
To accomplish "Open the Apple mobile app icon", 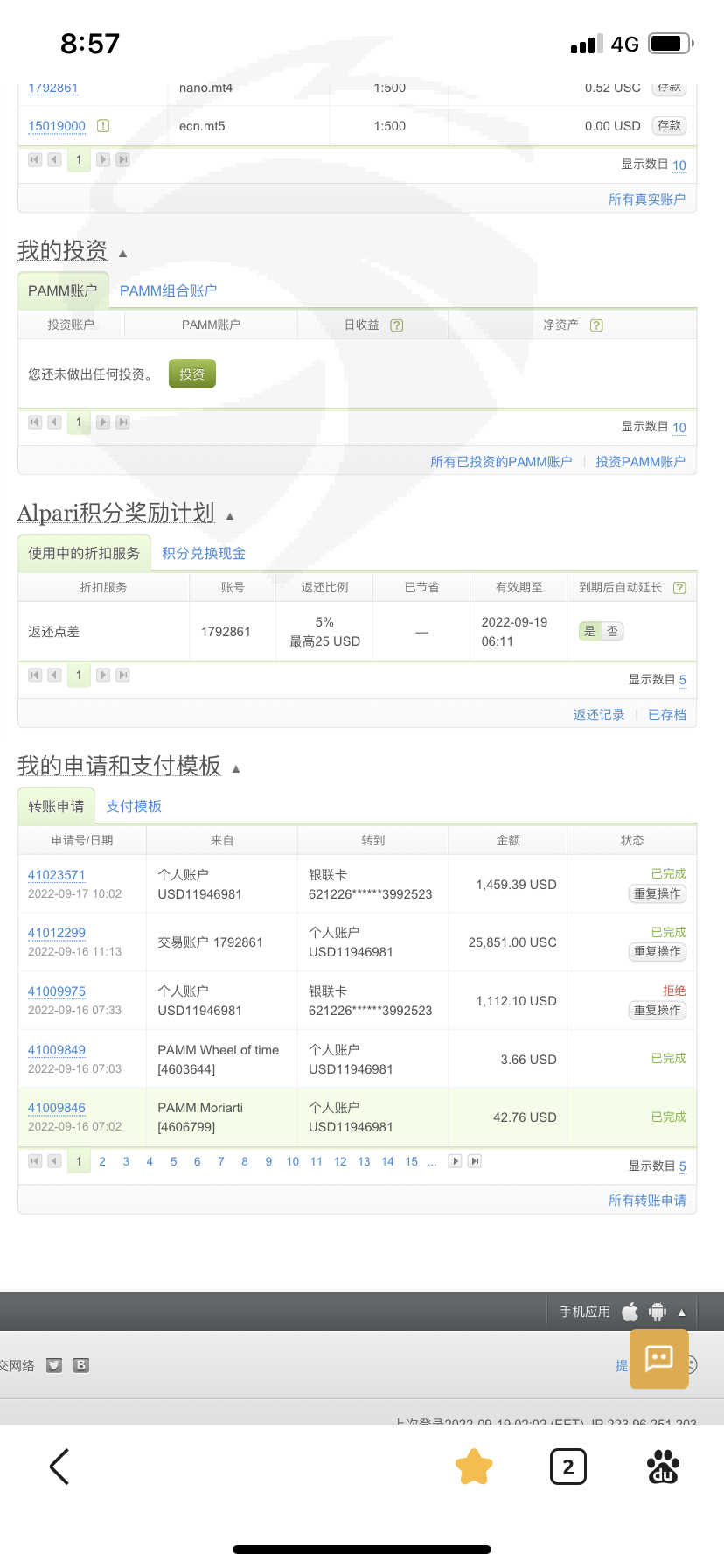I will (x=630, y=1312).
